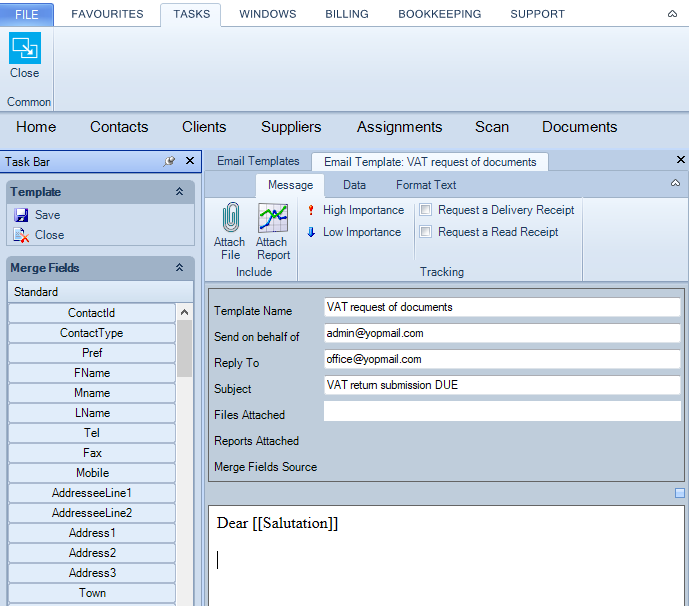Screen dimensions: 689x606
Task: Insert the AddresseeLine2 merge field
Action: [x=91, y=513]
